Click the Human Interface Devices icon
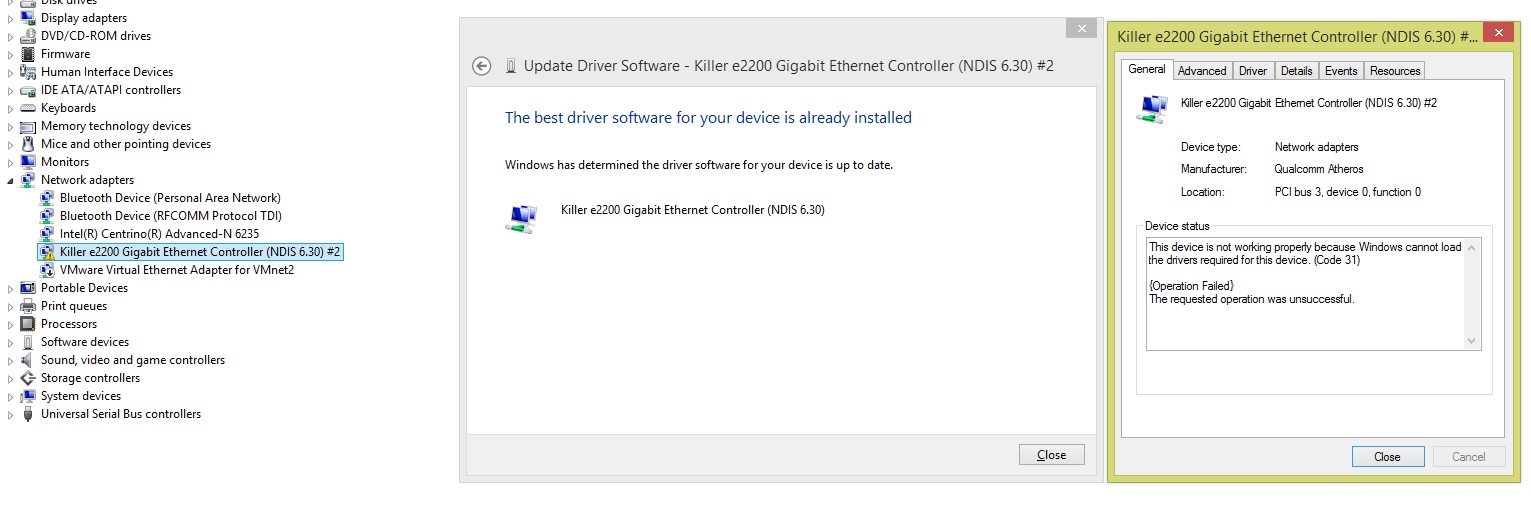Viewport: 1531px width, 506px height. click(x=28, y=72)
